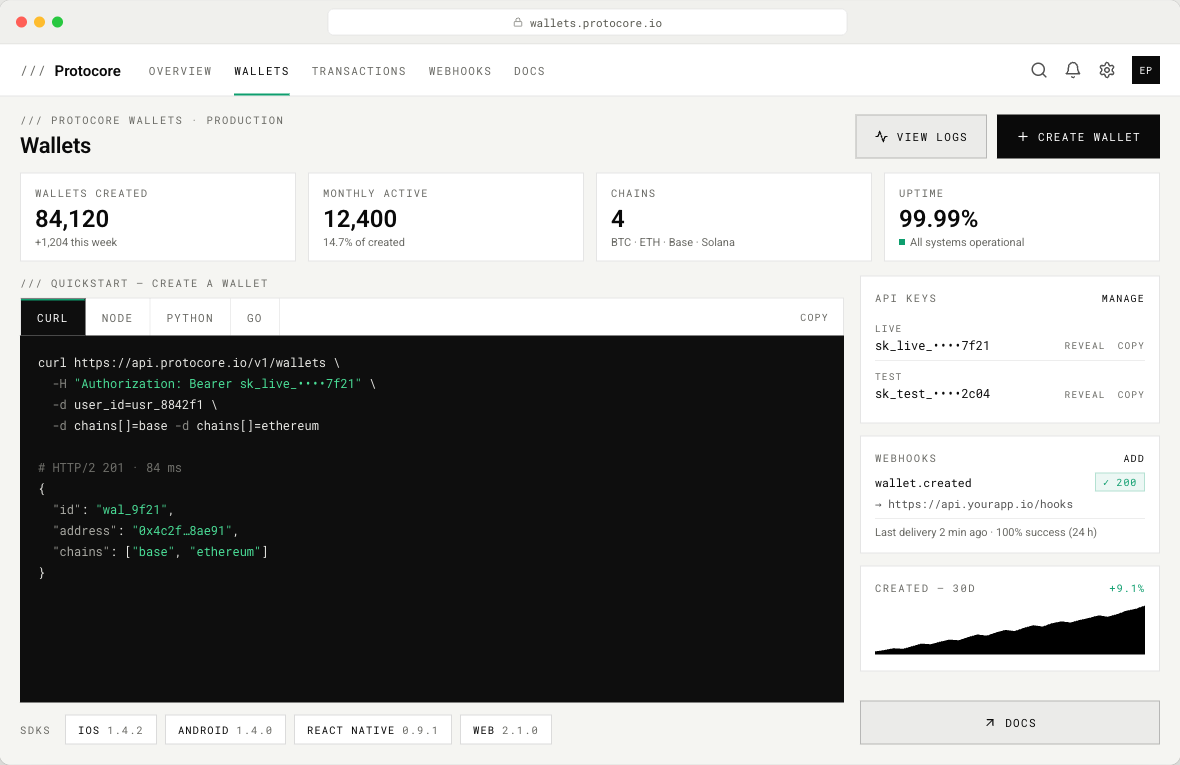Select the cURL code tab
The image size is (1180, 765).
(53, 317)
